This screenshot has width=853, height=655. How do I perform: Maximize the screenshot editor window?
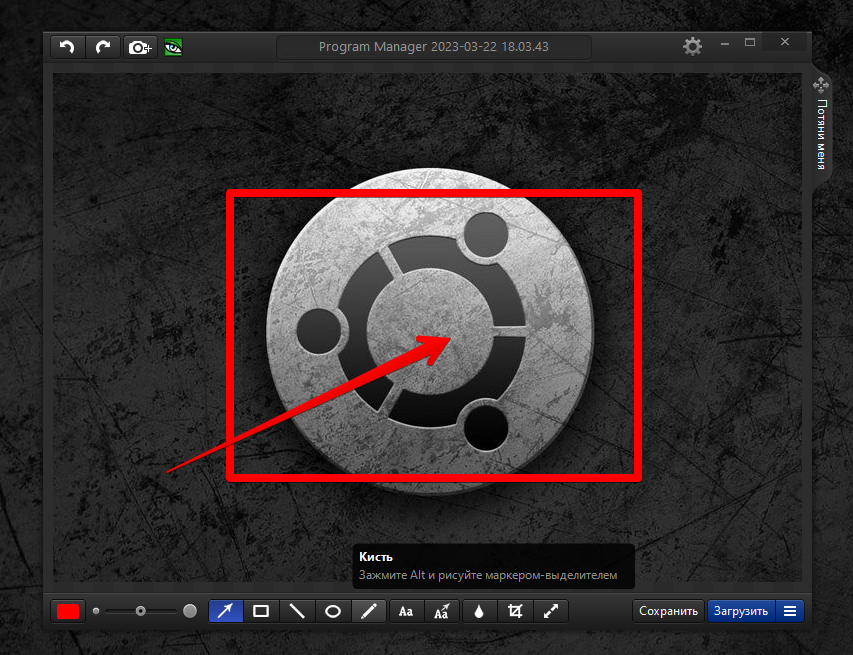pos(750,42)
